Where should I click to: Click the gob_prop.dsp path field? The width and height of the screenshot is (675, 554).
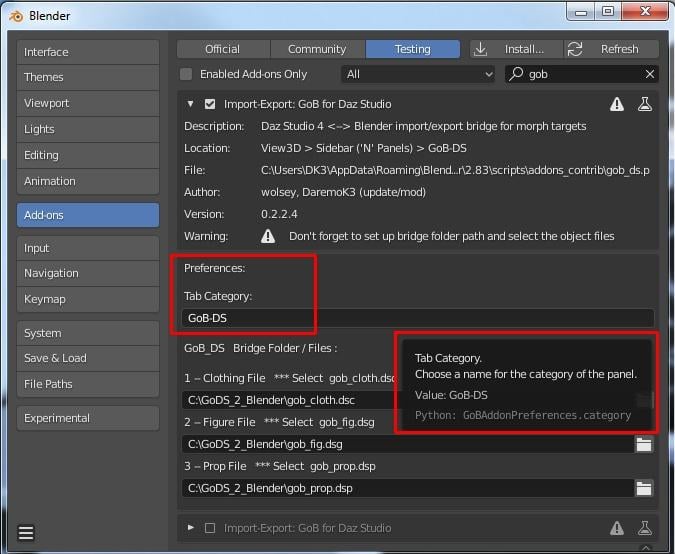click(x=407, y=488)
